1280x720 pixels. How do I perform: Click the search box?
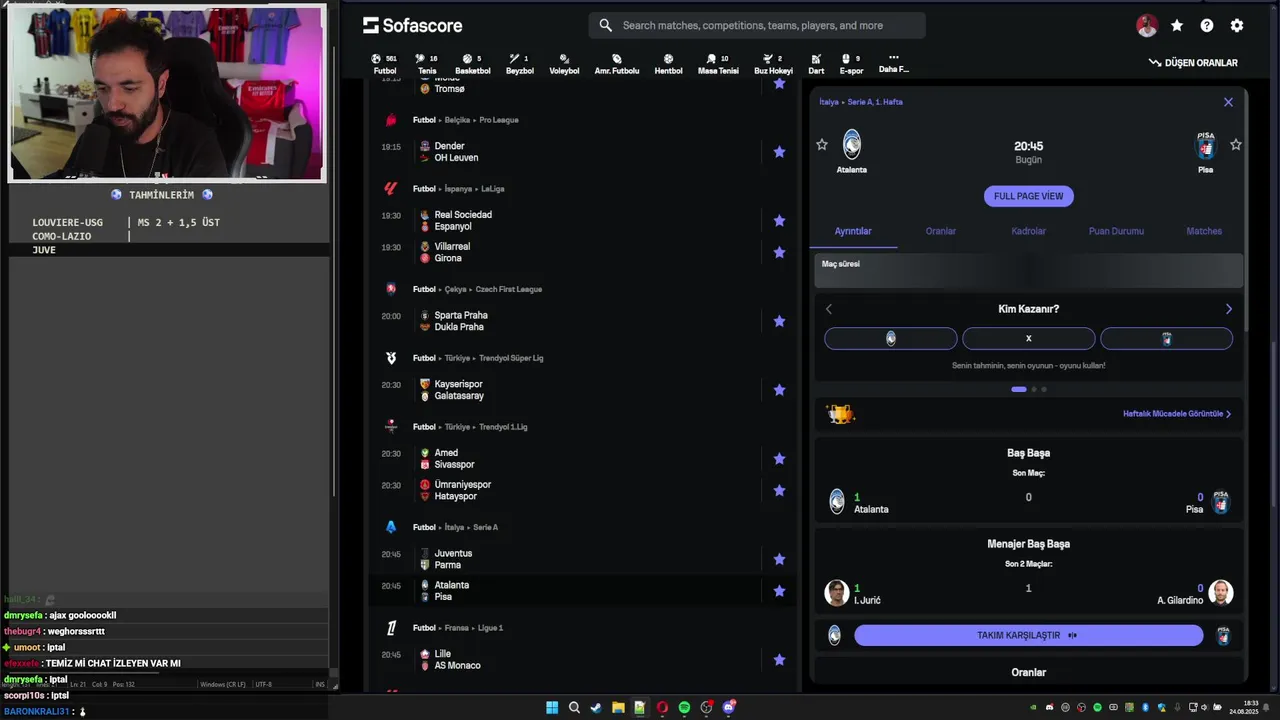[757, 25]
